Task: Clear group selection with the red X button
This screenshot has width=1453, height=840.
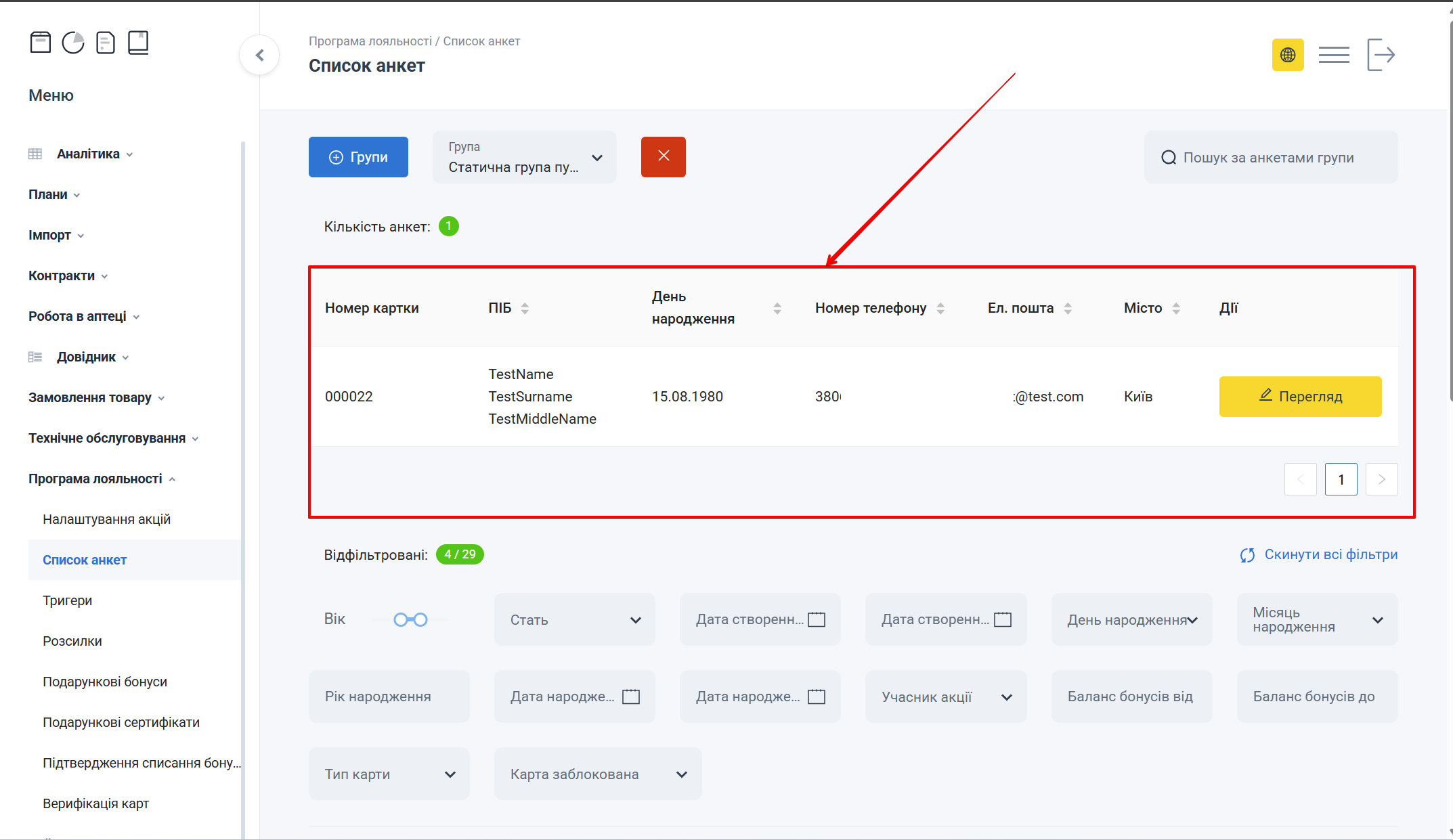Action: tap(663, 156)
